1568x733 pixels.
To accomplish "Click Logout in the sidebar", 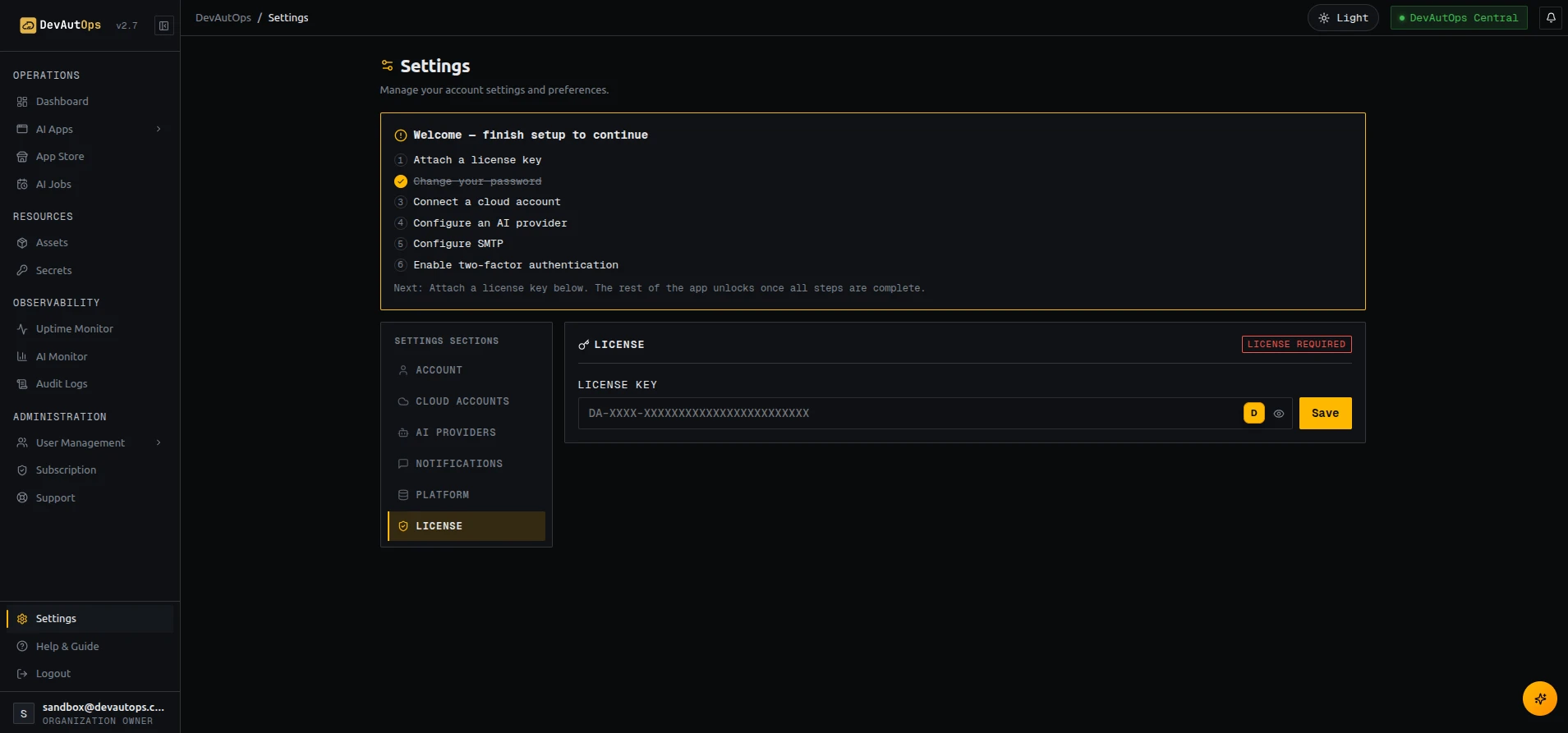I will point(90,674).
